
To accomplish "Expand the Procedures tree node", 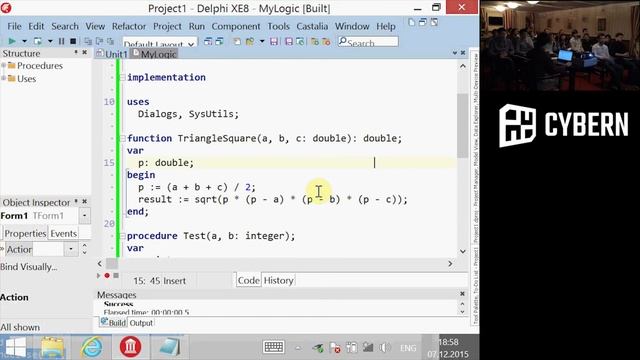I will click(x=4, y=65).
